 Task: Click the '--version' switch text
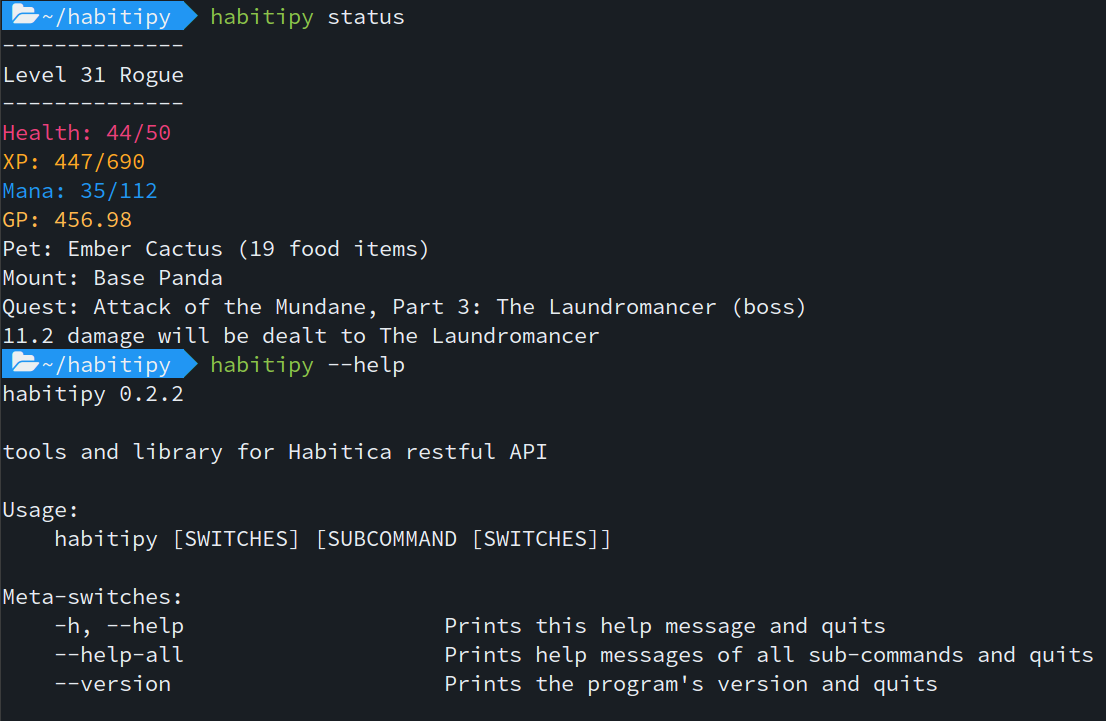pos(113,684)
